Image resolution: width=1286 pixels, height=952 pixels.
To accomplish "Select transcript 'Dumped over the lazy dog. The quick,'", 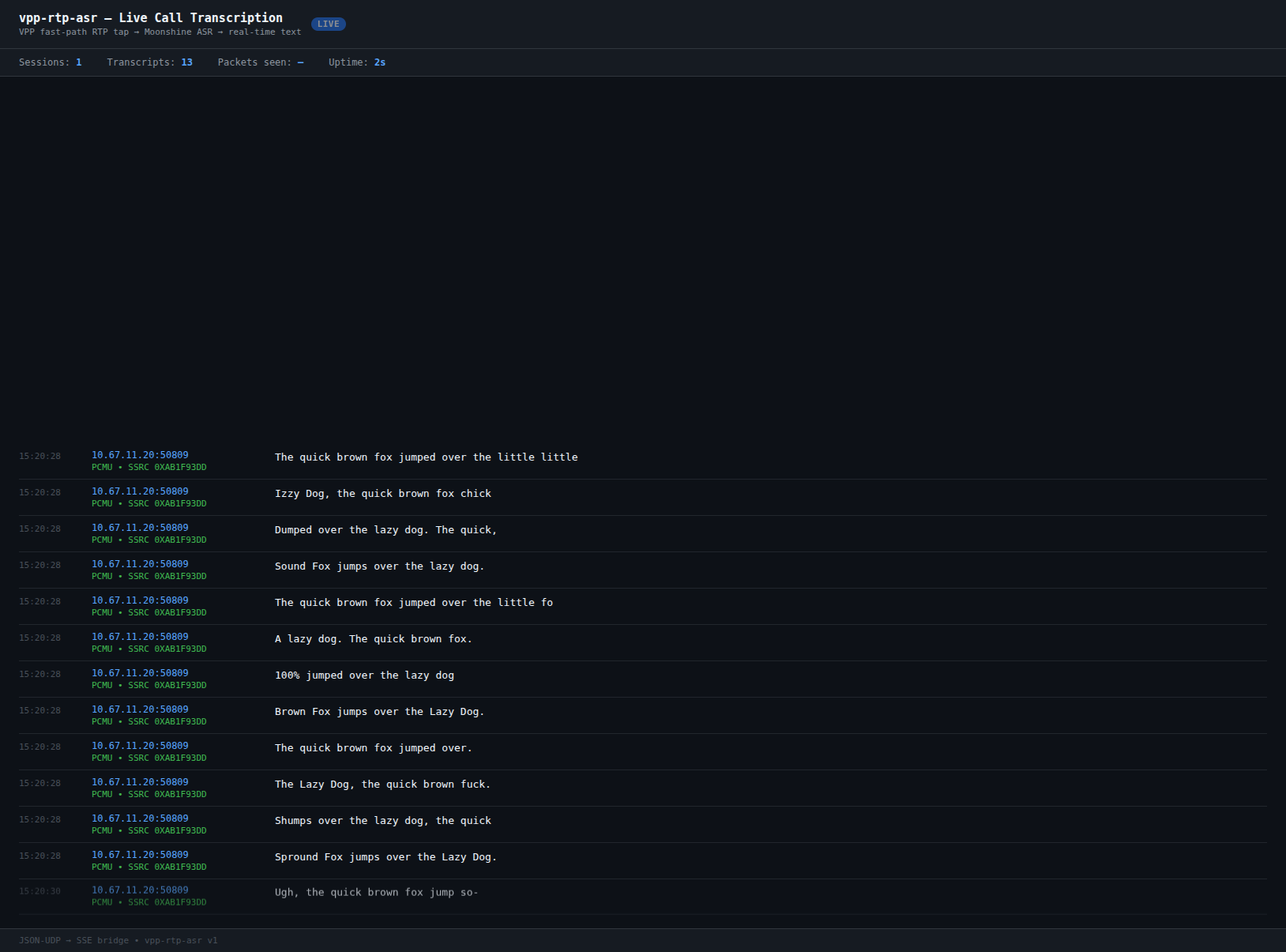I will 386,530.
